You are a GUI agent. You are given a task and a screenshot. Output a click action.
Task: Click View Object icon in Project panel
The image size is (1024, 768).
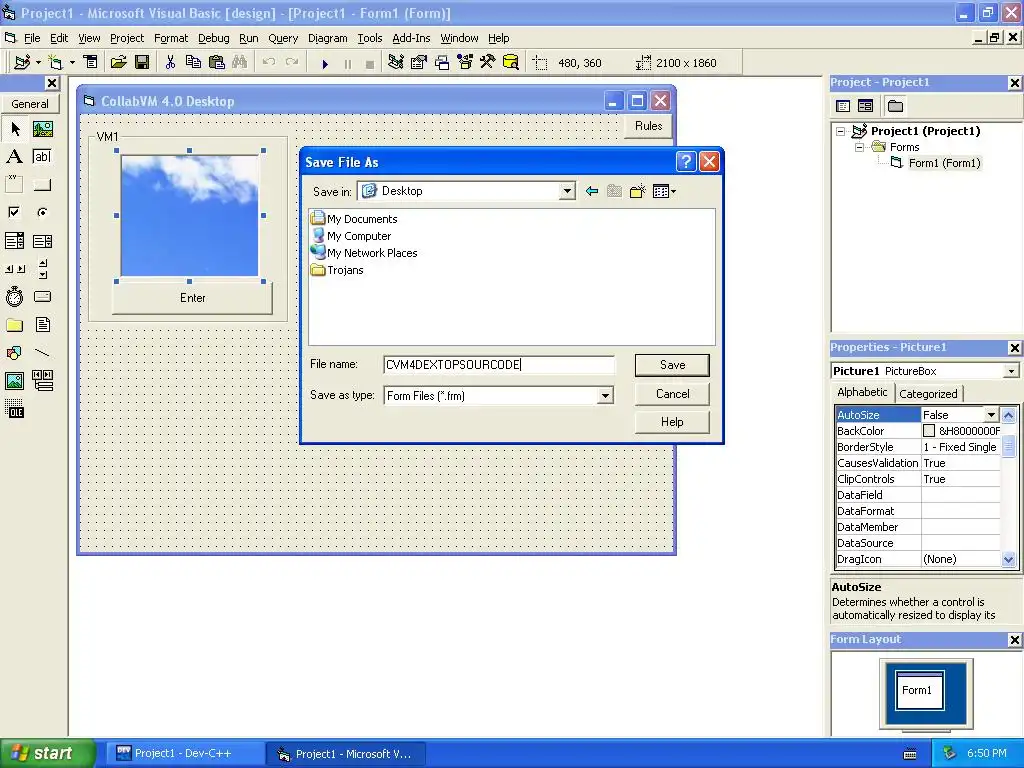click(865, 106)
